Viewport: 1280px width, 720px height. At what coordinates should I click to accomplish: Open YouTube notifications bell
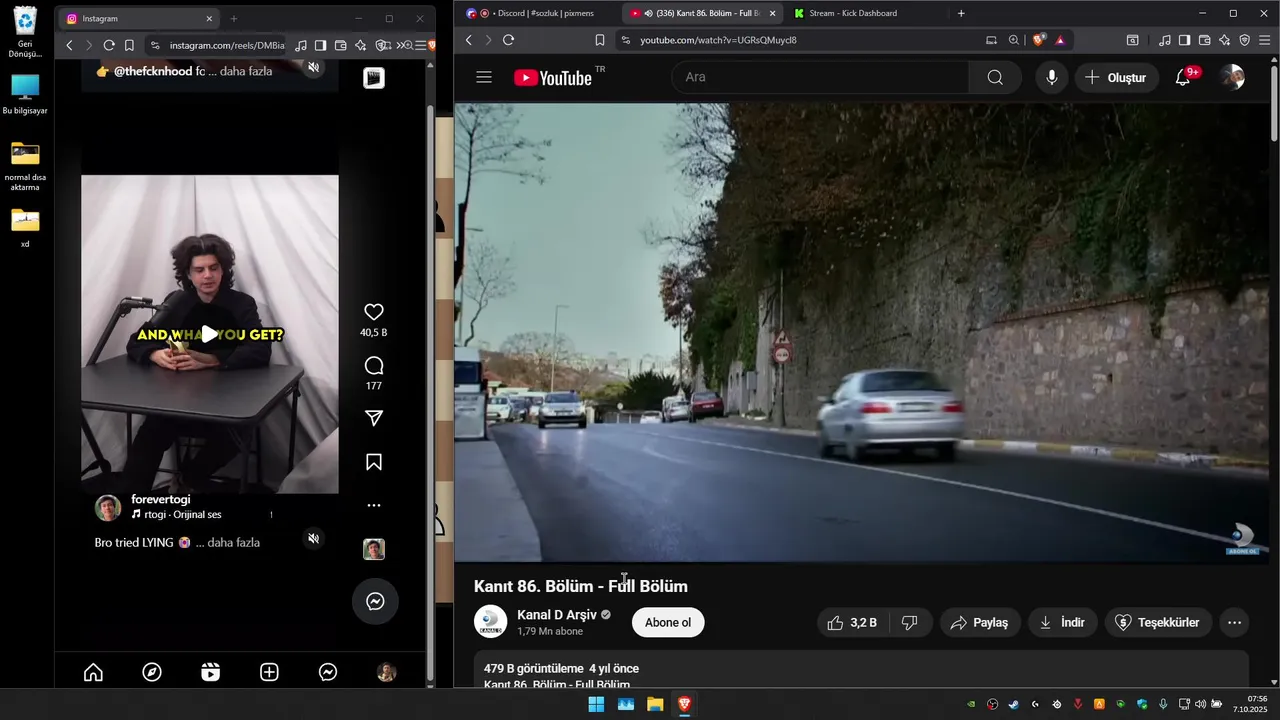[x=1183, y=77]
